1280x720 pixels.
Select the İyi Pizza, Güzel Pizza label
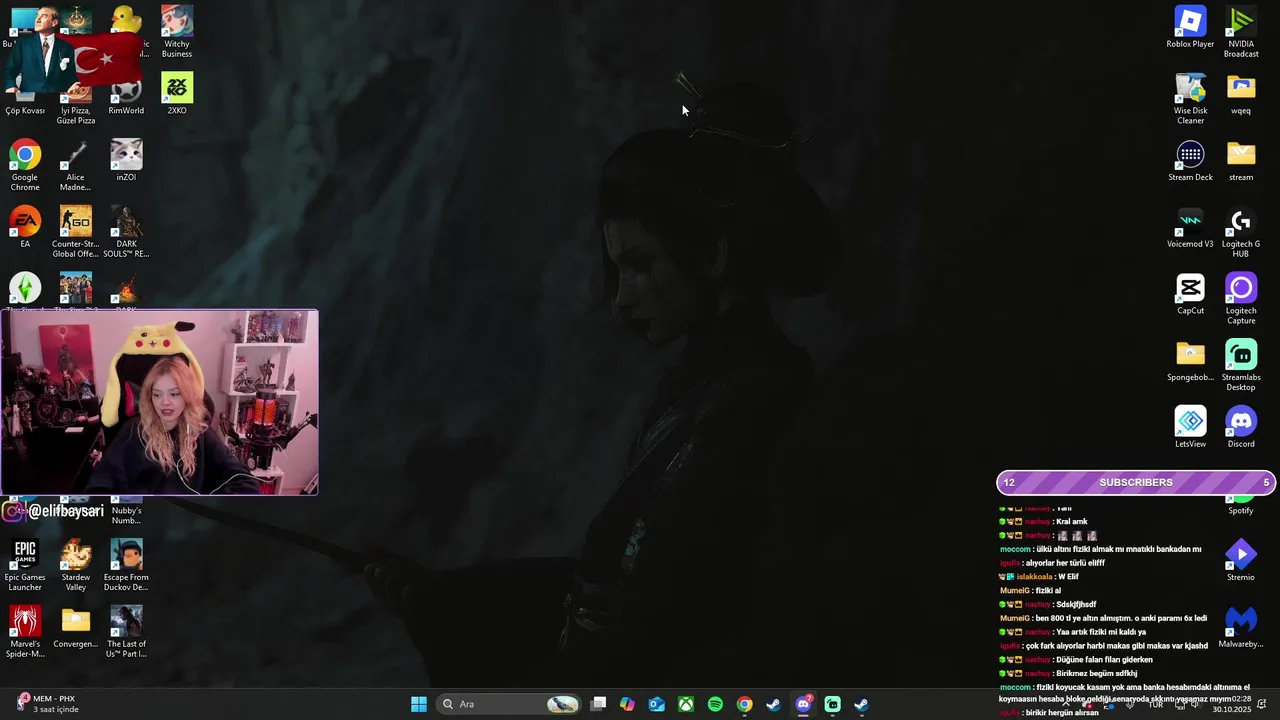coord(76,115)
